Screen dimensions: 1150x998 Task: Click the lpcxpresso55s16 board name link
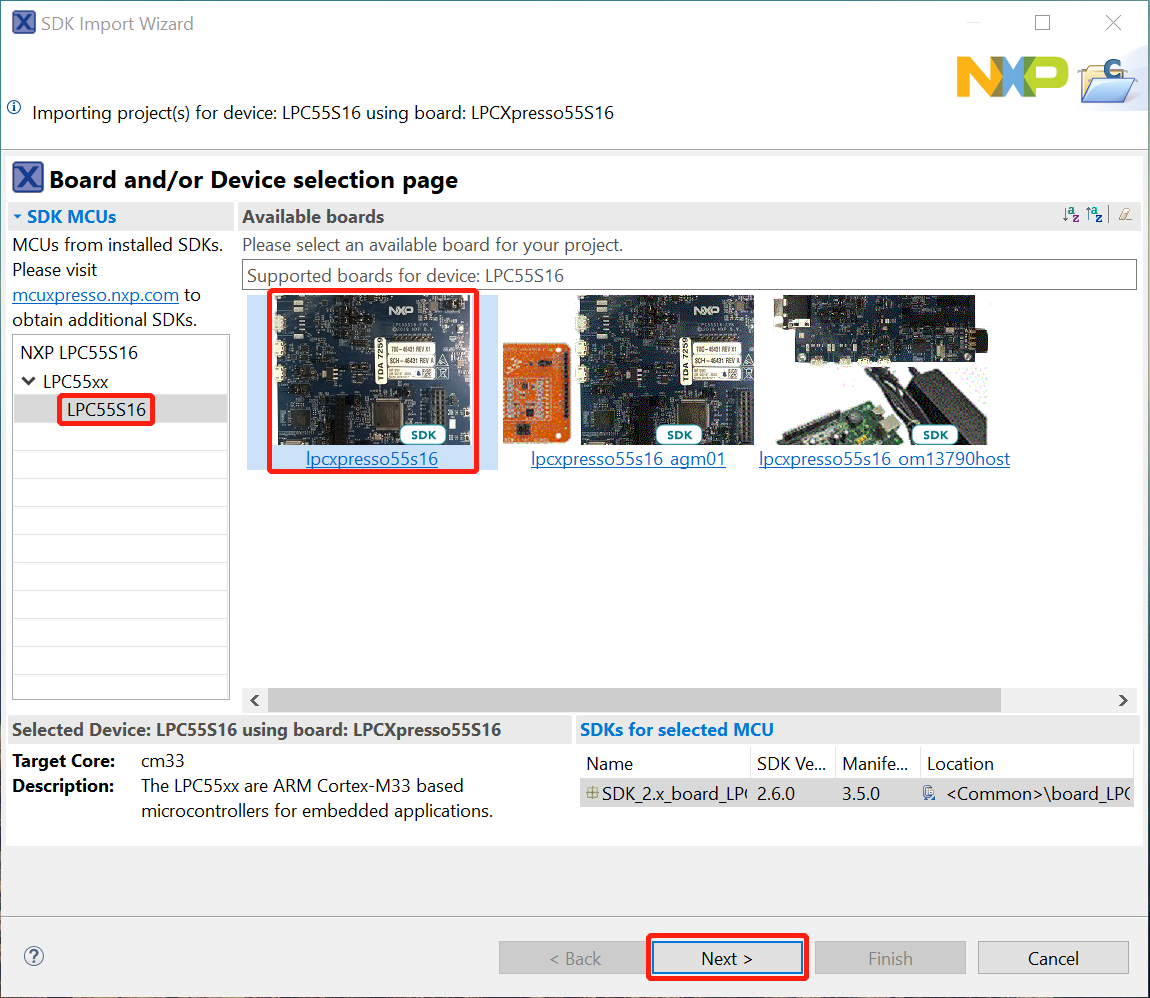click(x=372, y=459)
